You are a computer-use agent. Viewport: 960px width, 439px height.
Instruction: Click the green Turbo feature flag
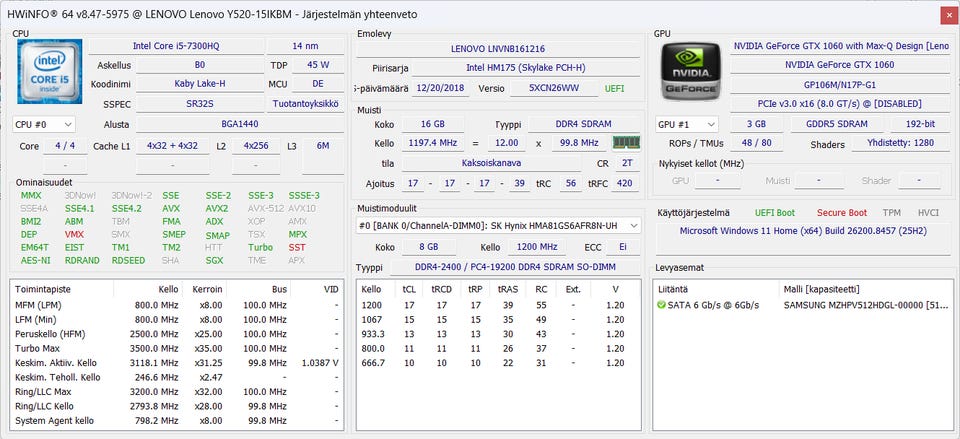click(x=260, y=247)
